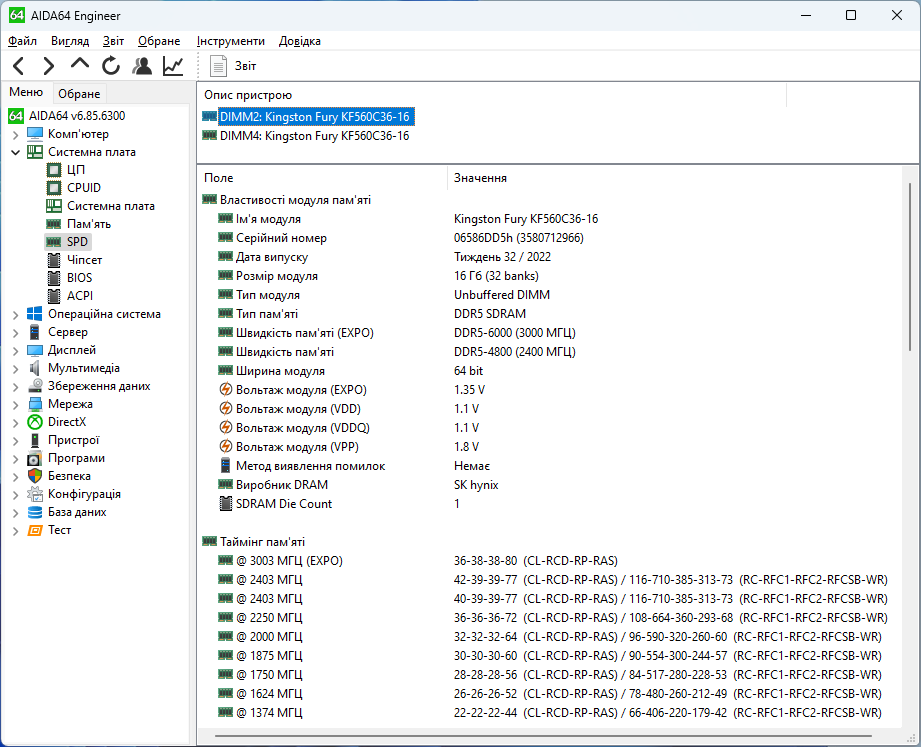The height and width of the screenshot is (747, 921).
Task: Expand the Сервер tree node
Action: 15,332
